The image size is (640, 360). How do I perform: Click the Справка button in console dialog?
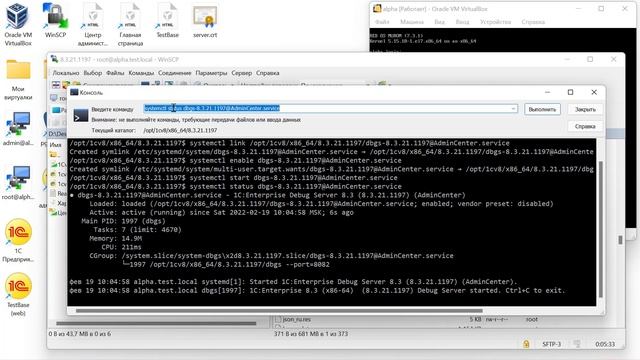click(x=585, y=127)
